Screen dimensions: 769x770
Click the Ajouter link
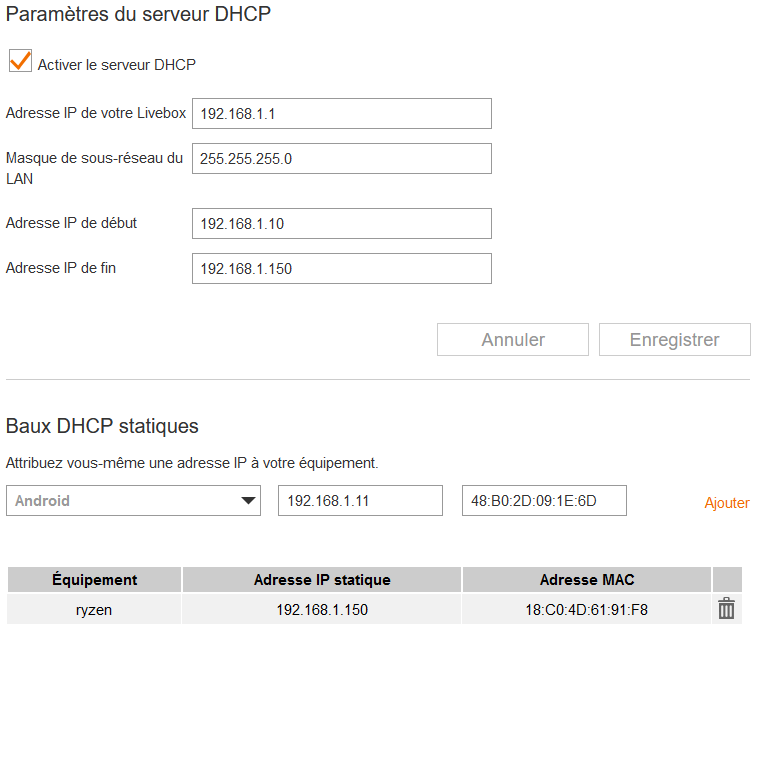[x=727, y=503]
